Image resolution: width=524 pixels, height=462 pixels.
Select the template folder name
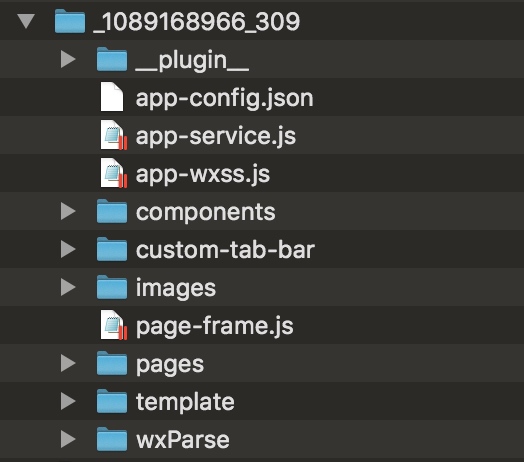point(185,402)
